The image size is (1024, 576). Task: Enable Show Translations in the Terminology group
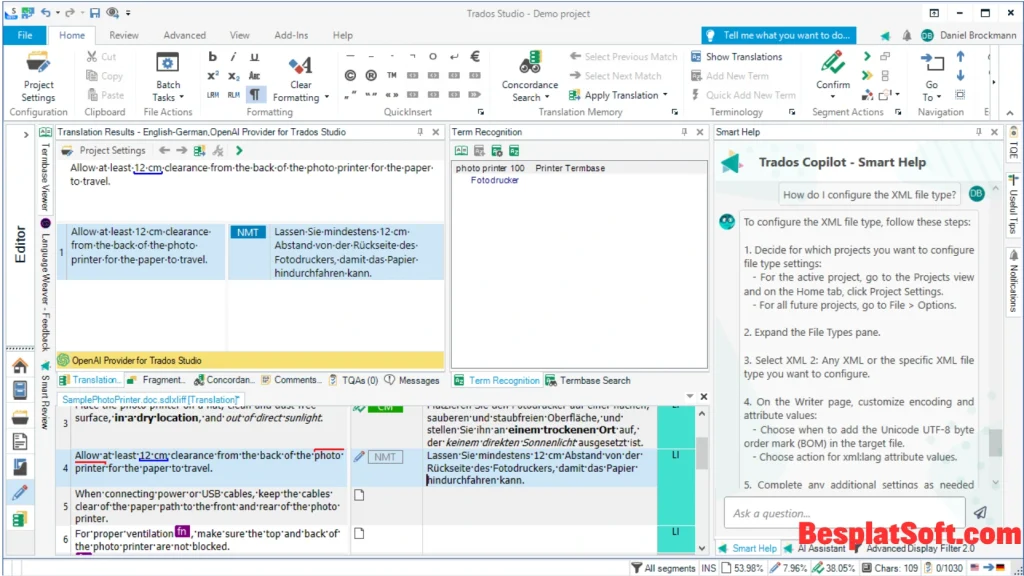click(x=743, y=56)
